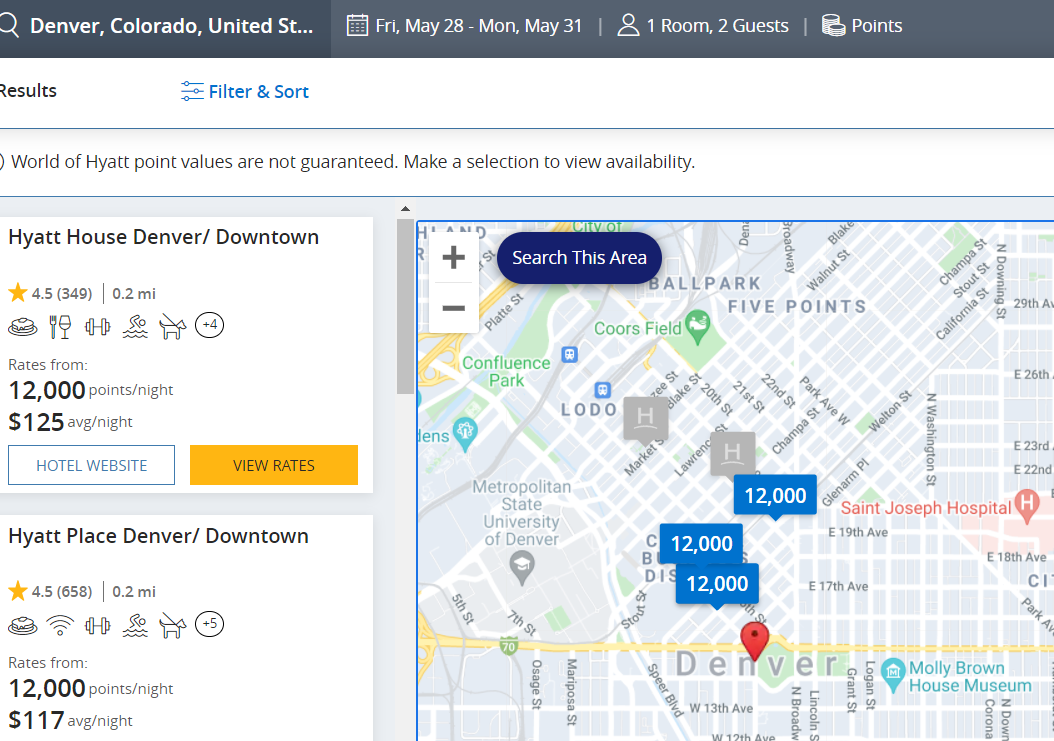This screenshot has width=1054, height=741.
Task: Click '4.5 (658)' rating text
Action: 62,592
